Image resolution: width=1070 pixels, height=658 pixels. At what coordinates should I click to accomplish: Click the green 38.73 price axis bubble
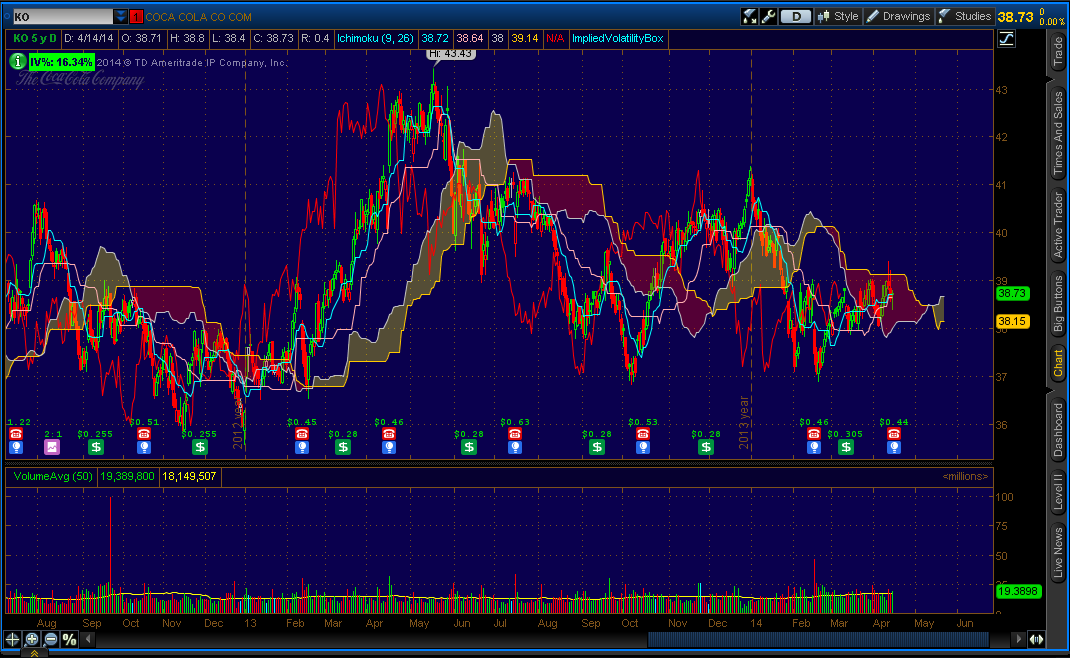1012,294
